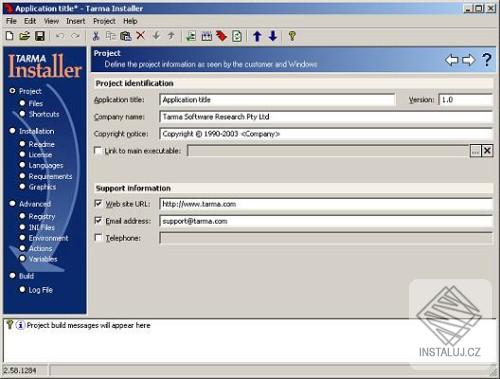The width and height of the screenshot is (500, 379).
Task: Click the Save floppy disk icon
Action: pyautogui.click(x=40, y=36)
